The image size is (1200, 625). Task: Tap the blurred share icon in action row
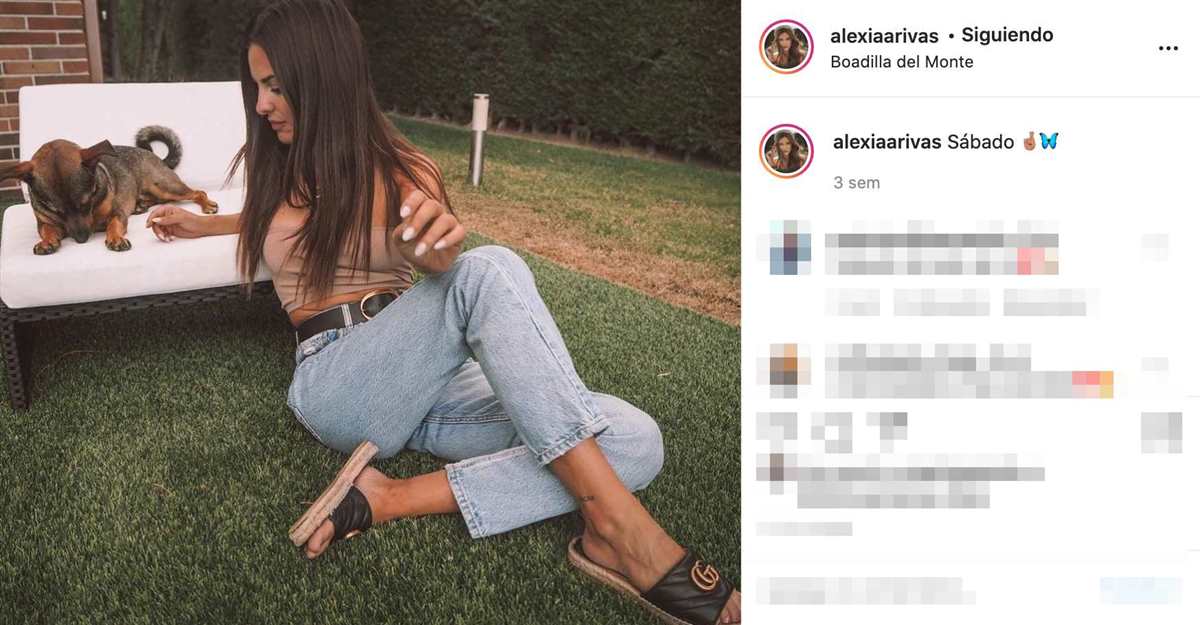(x=886, y=429)
